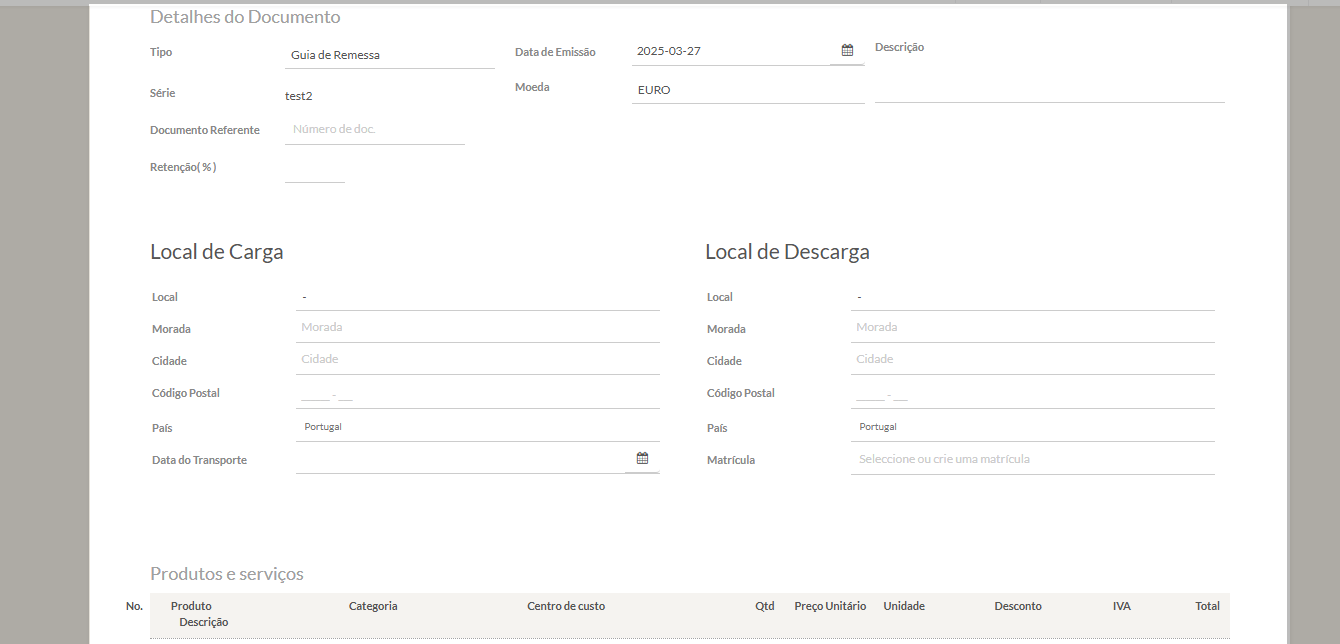This screenshot has width=1340, height=644.
Task: Click the Série label
Action: 162,93
